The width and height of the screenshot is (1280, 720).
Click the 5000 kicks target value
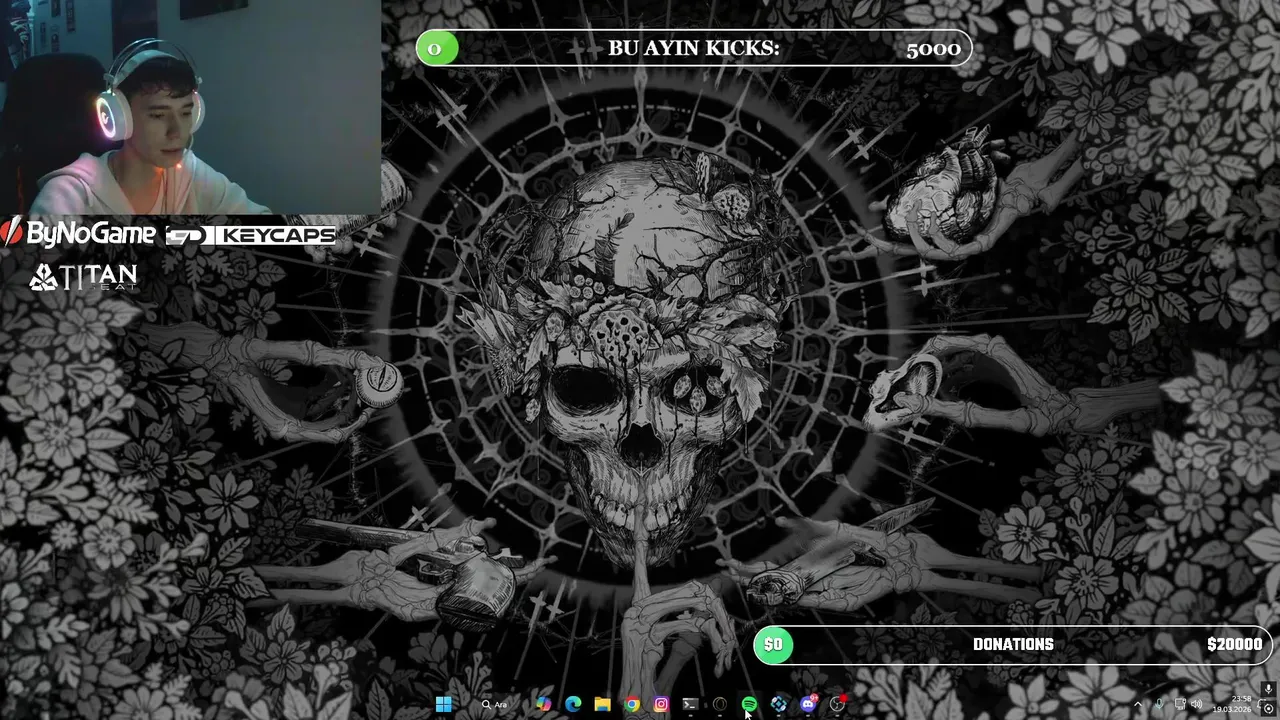933,49
